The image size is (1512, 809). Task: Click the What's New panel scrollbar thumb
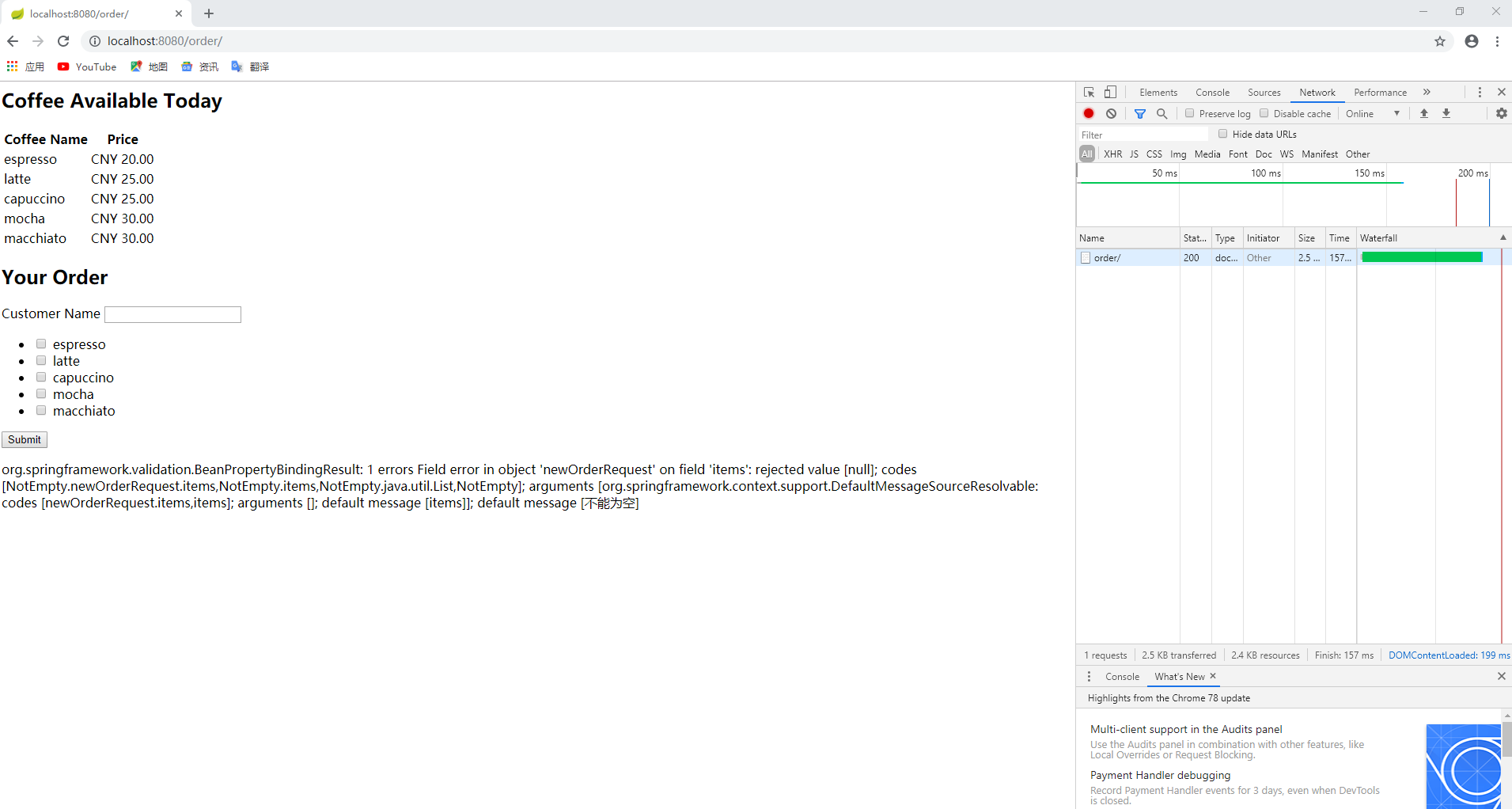1507,739
